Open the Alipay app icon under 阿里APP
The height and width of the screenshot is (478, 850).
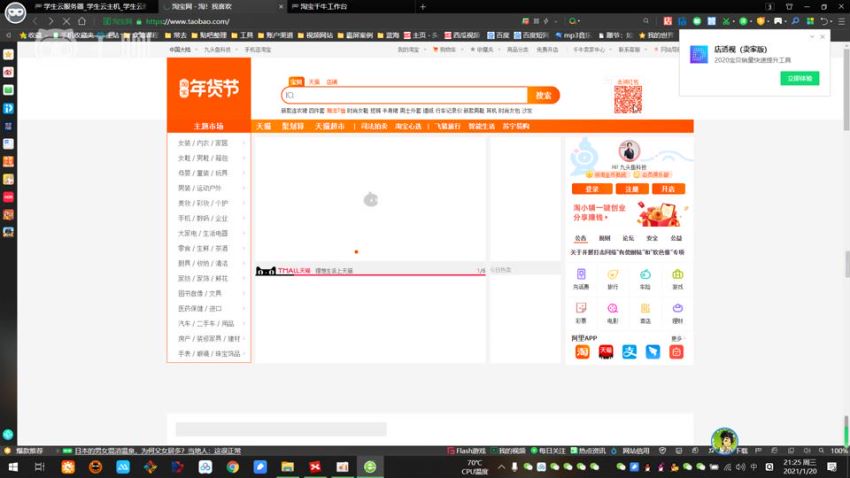click(x=629, y=352)
